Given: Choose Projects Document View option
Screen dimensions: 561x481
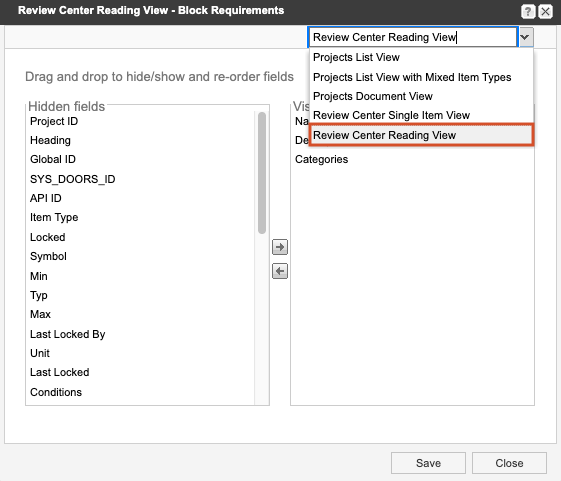Looking at the screenshot, I should coord(421,96).
